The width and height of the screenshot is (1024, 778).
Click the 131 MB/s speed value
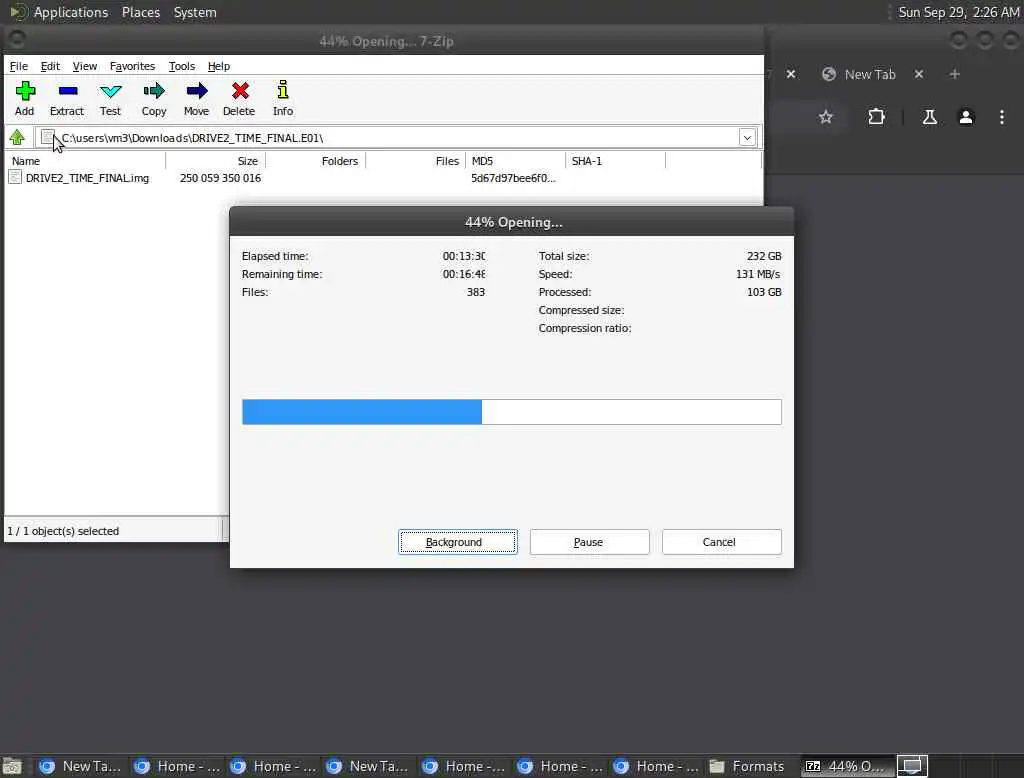tap(758, 274)
